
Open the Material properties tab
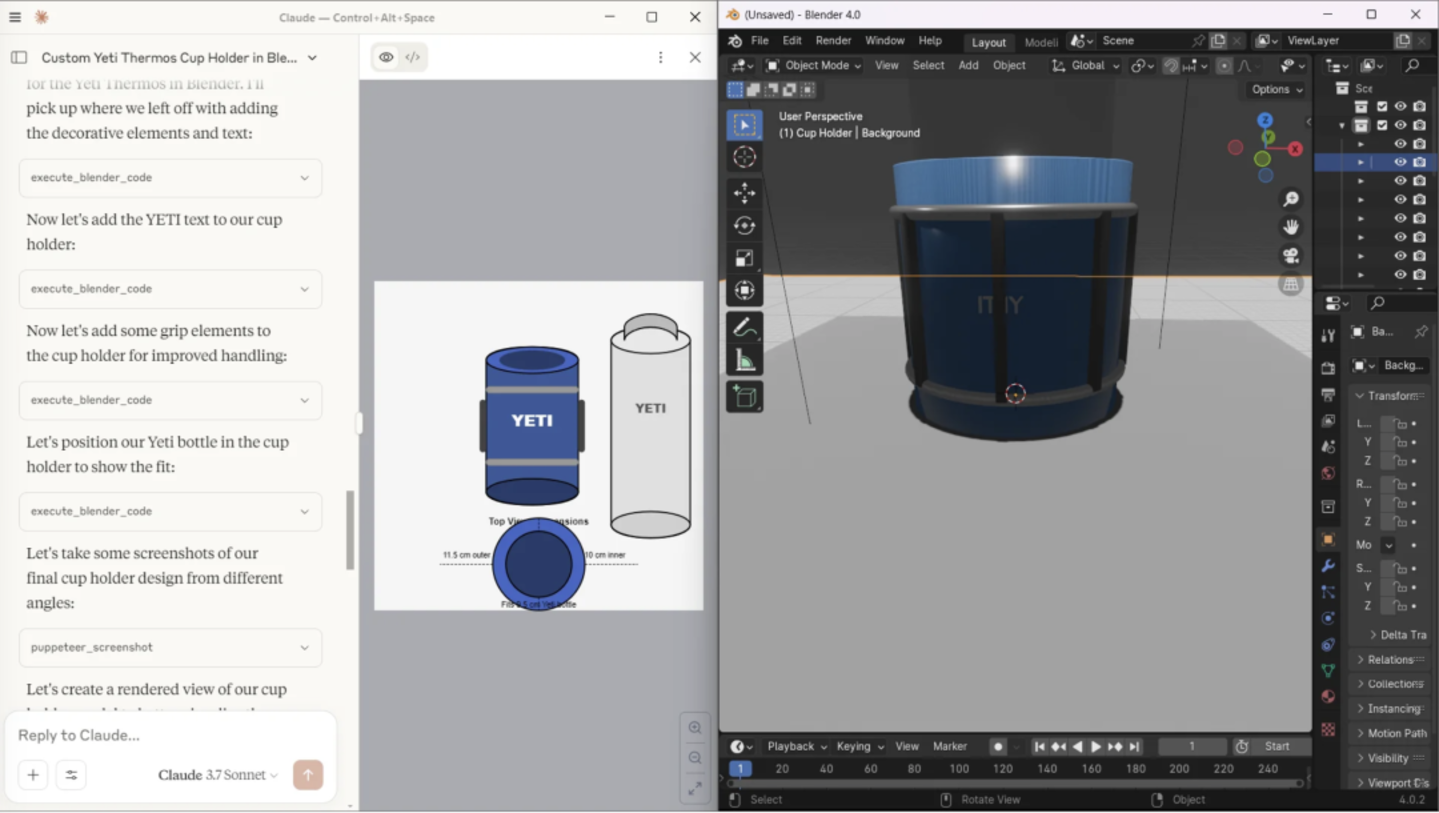pos(1328,696)
